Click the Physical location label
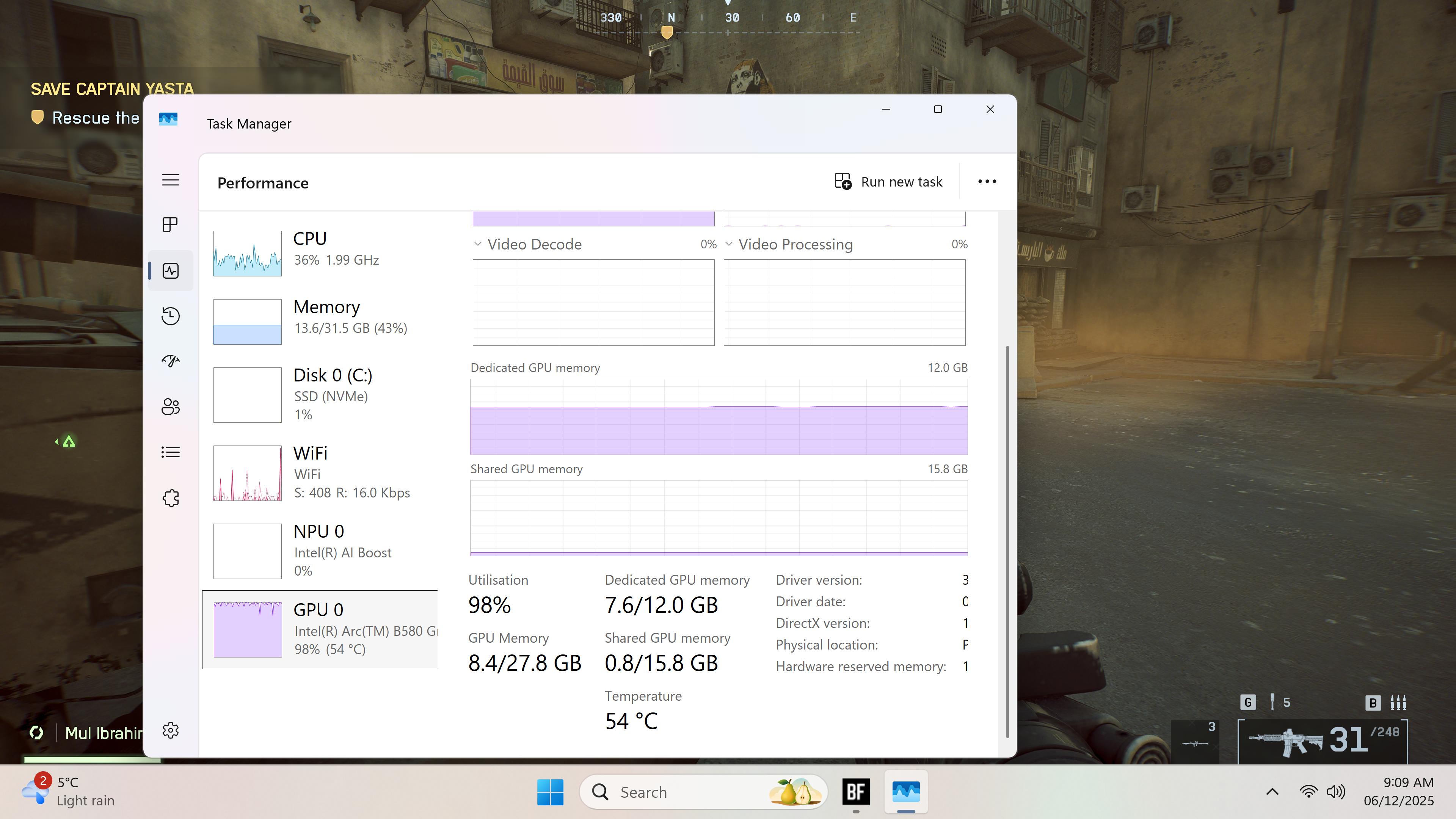Image resolution: width=1456 pixels, height=819 pixels. 827,645
